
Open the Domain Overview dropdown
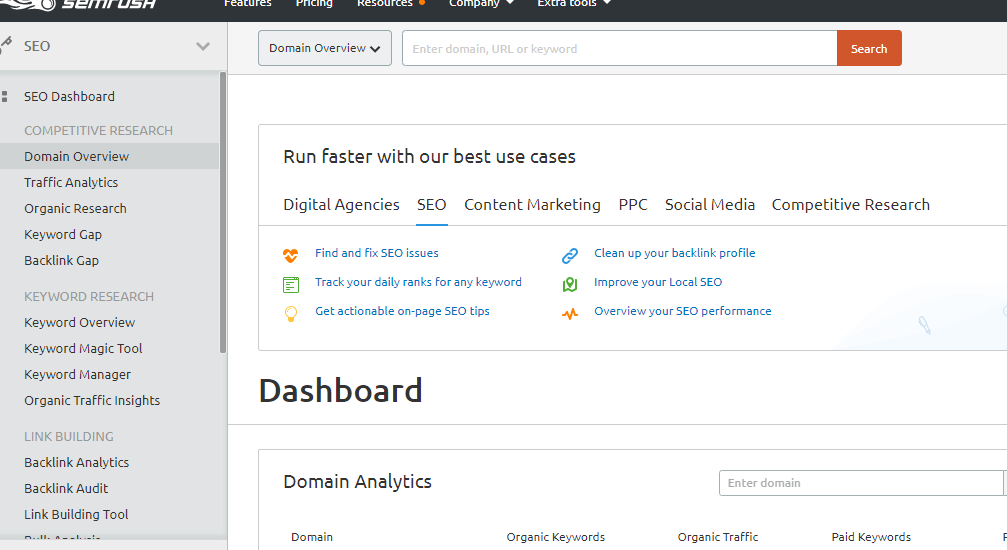pos(325,48)
